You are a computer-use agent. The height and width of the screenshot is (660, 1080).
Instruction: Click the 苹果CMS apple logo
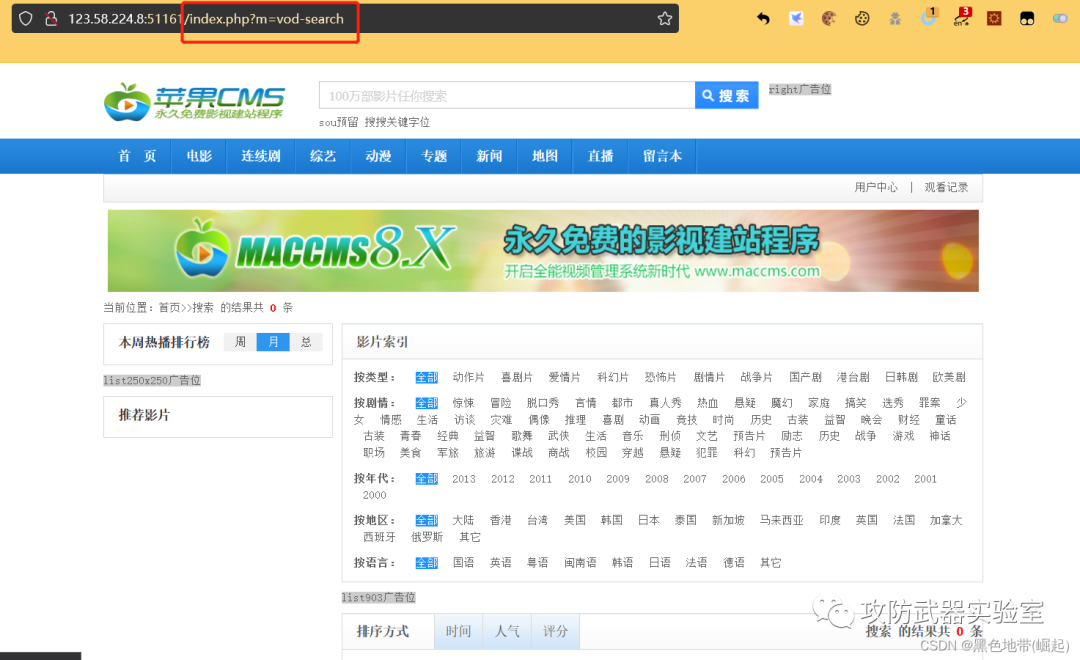(x=194, y=102)
